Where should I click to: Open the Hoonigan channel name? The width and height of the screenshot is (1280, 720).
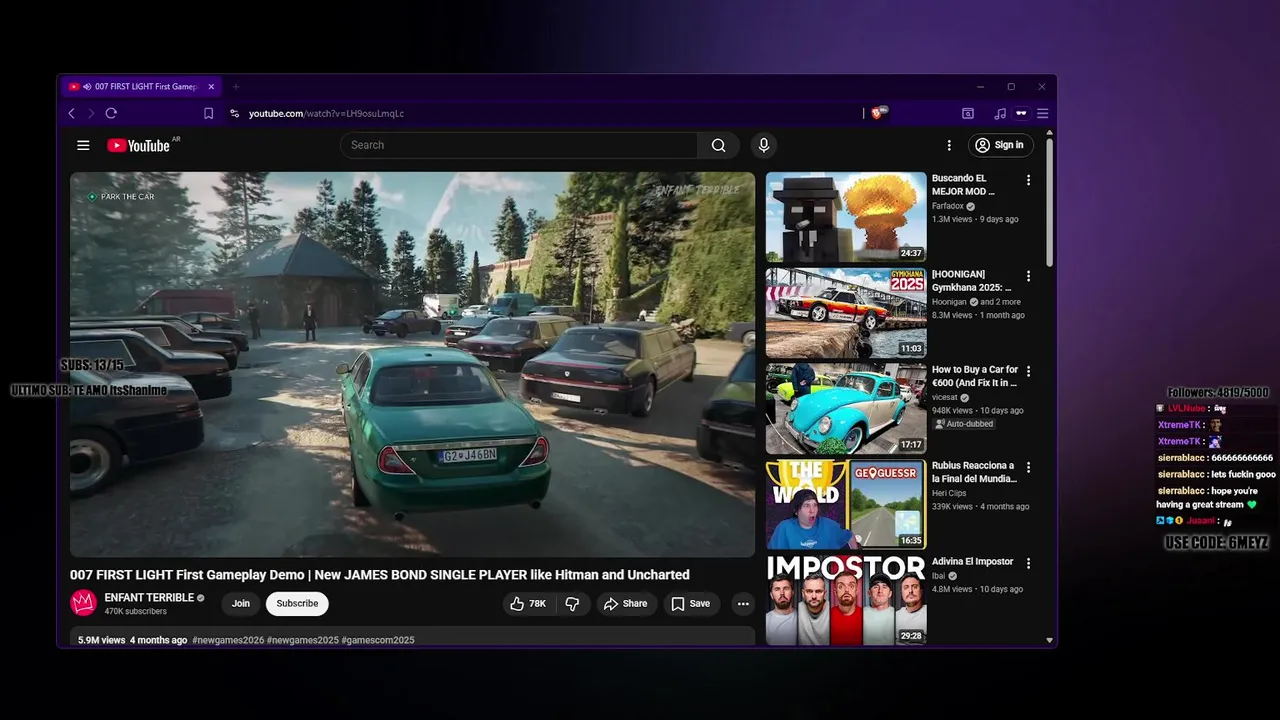tap(949, 302)
